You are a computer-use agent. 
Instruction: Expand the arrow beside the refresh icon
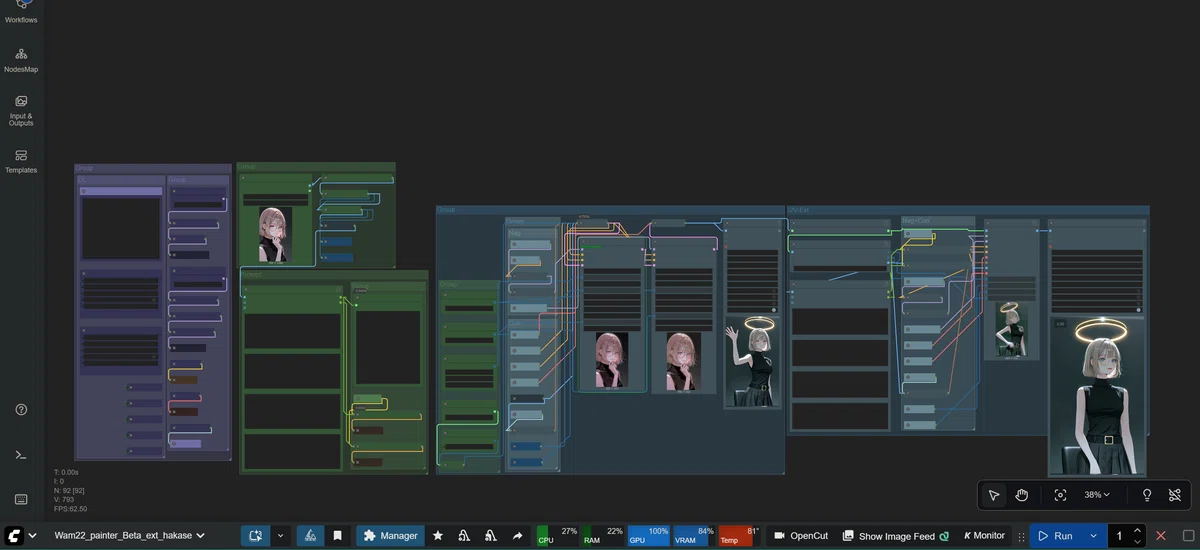coord(281,536)
